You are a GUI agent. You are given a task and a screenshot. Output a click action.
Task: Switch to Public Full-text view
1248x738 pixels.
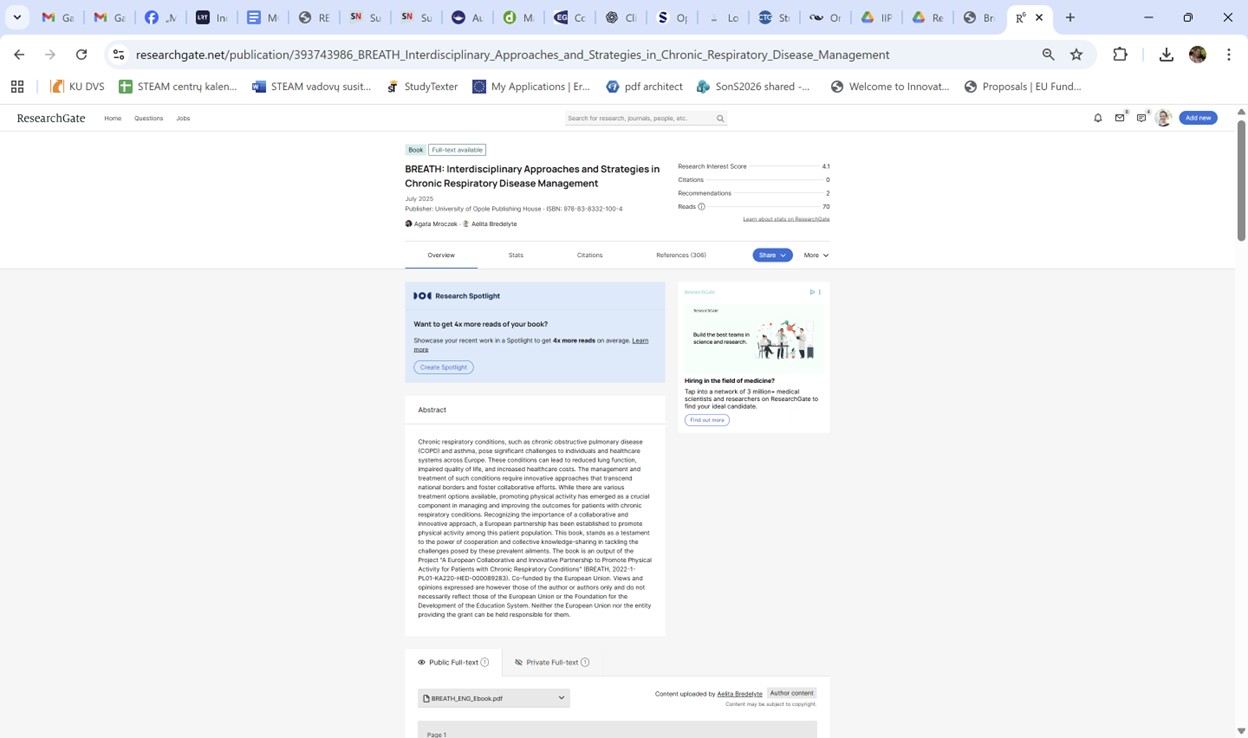coord(453,662)
